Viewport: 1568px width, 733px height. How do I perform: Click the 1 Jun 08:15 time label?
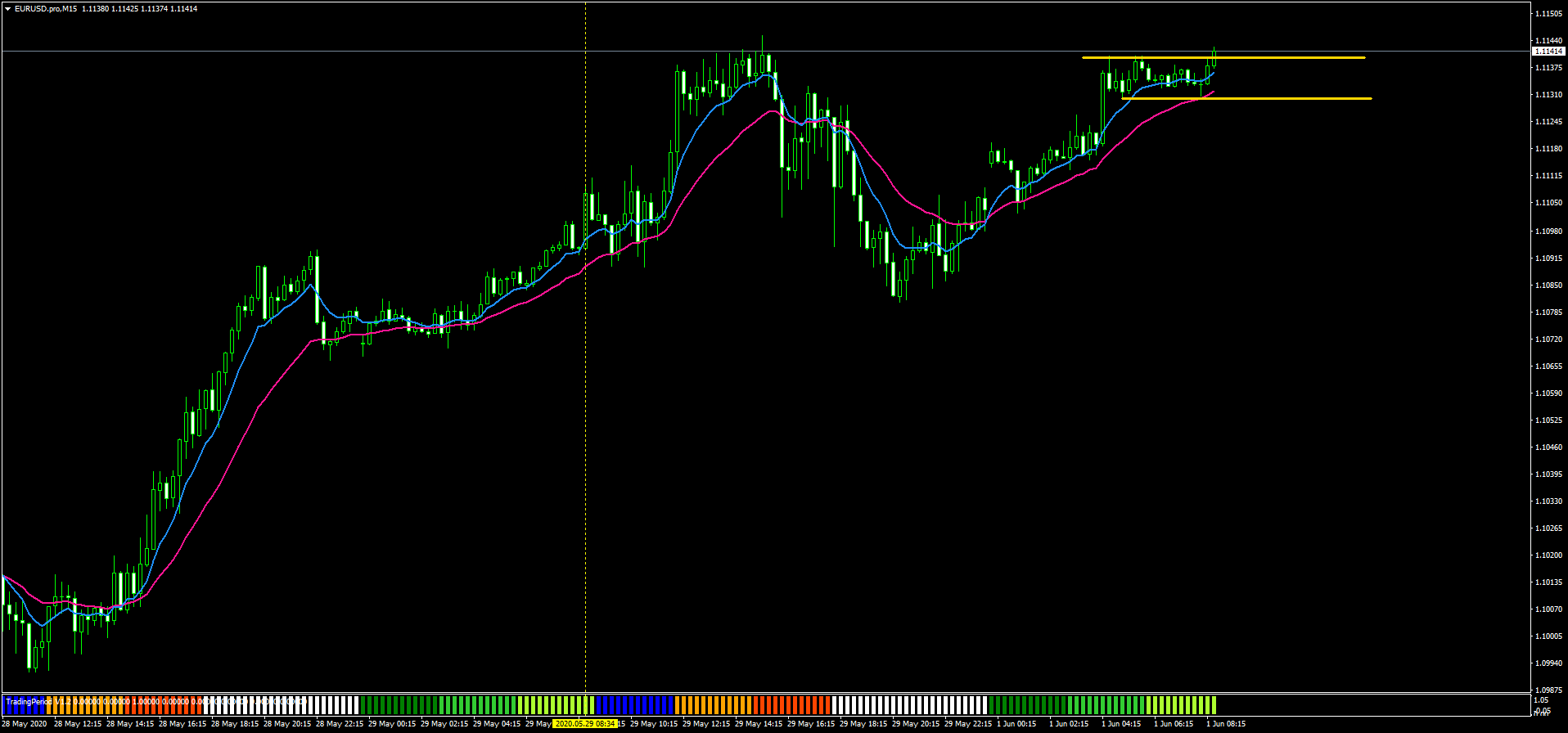(x=1226, y=724)
